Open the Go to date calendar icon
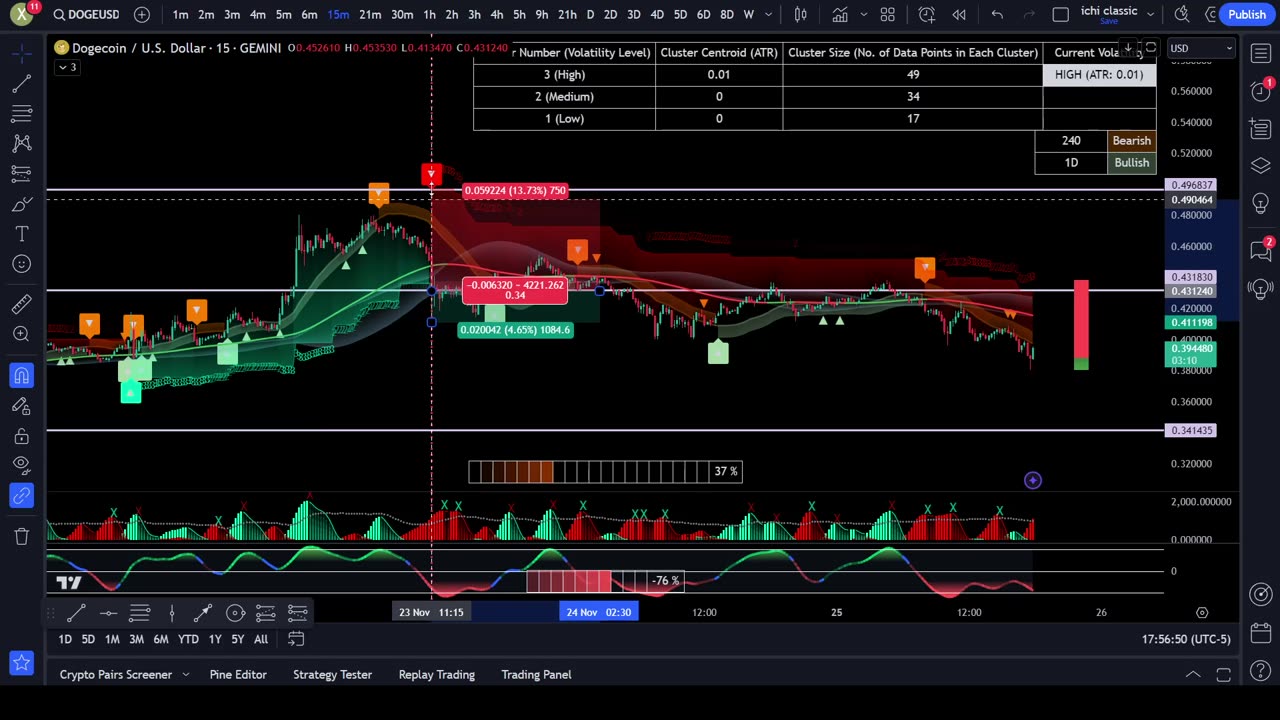This screenshot has width=1280, height=720. click(x=296, y=639)
